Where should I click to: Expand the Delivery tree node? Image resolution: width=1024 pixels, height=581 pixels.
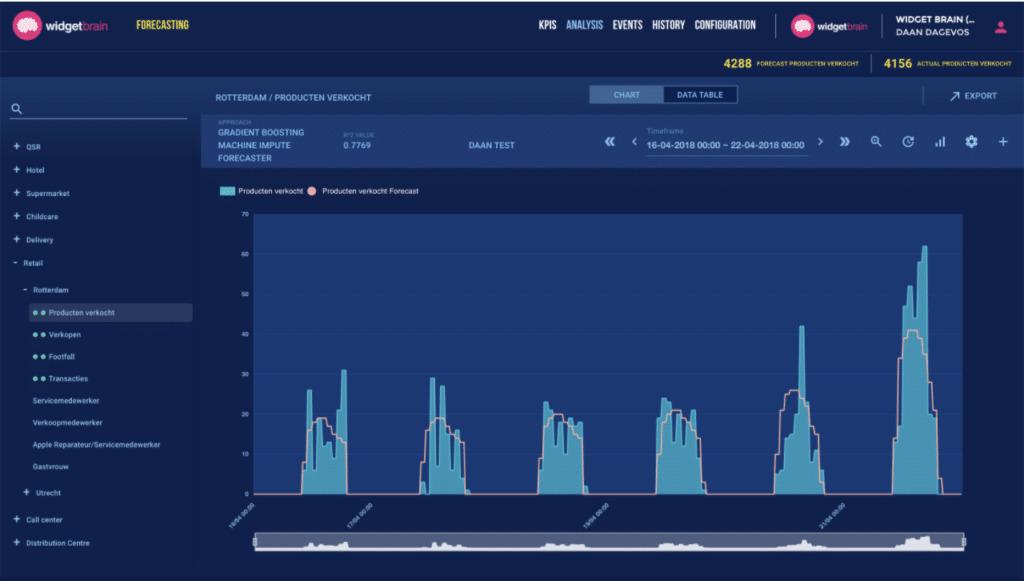(x=16, y=239)
